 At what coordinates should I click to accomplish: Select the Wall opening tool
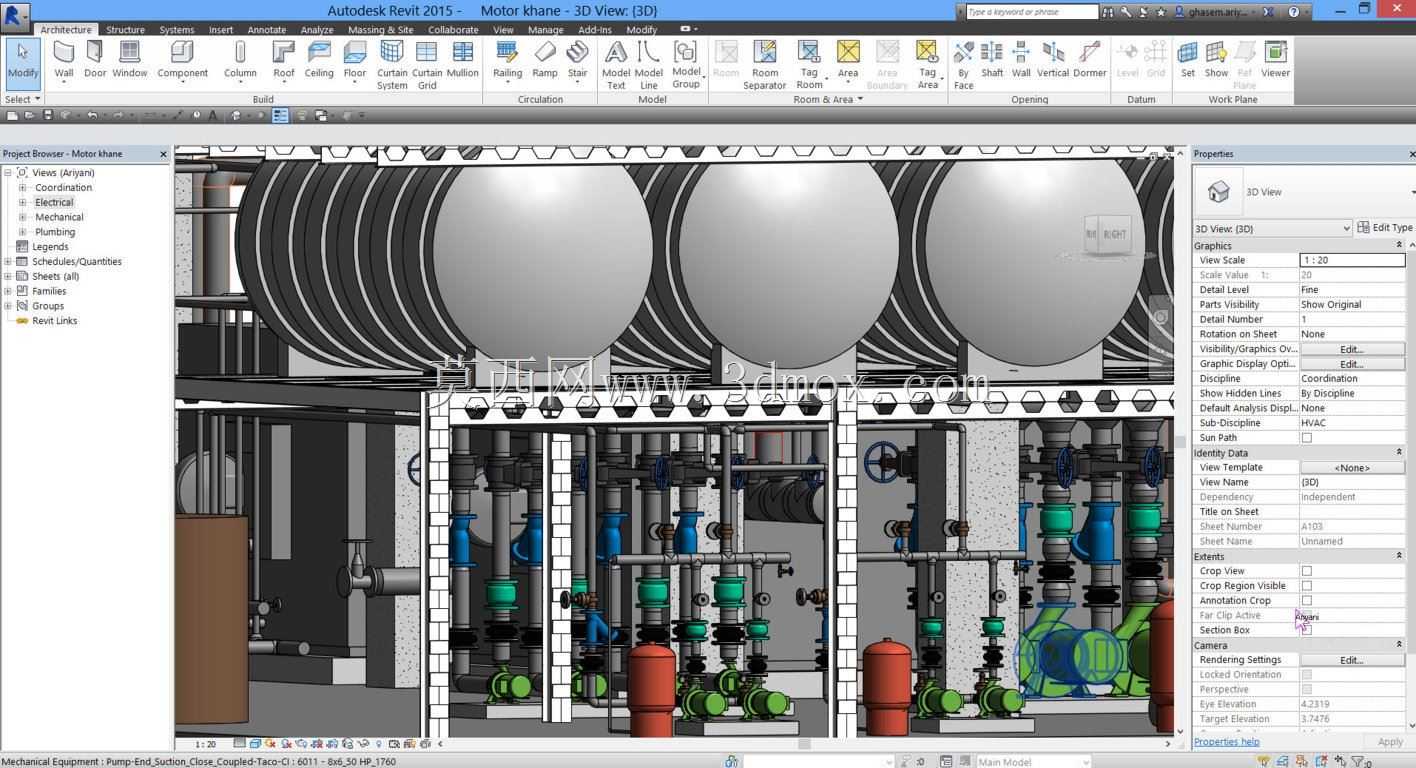pos(1021,60)
